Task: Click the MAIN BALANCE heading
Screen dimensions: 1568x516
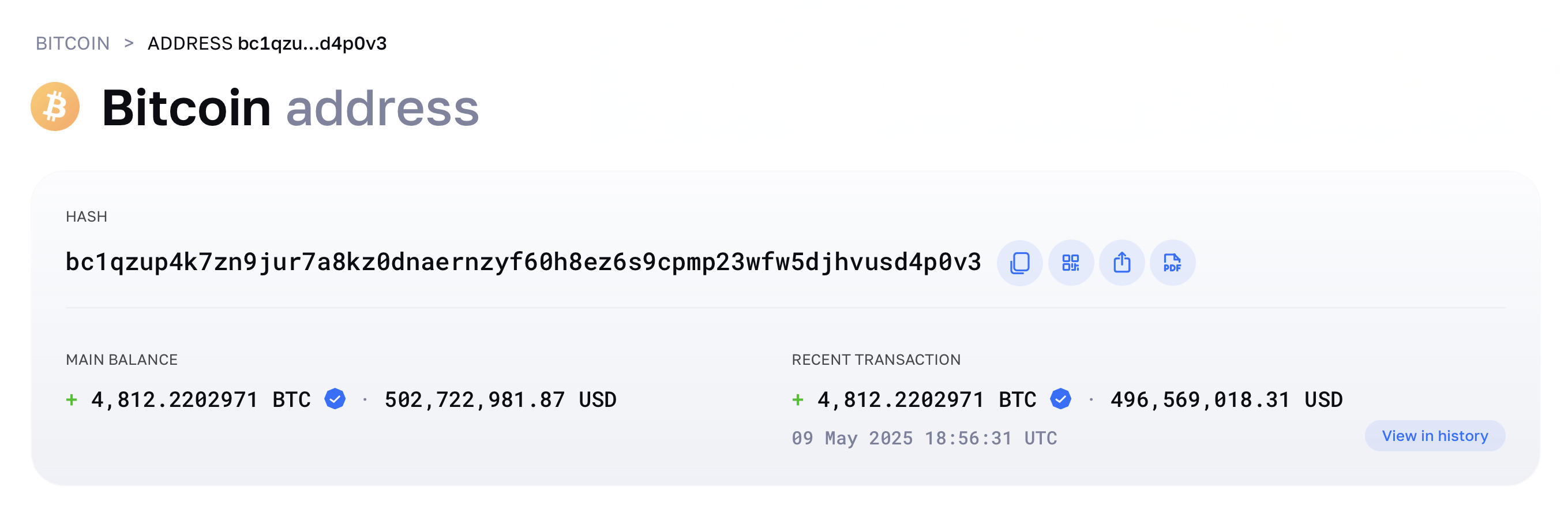Action: (122, 360)
